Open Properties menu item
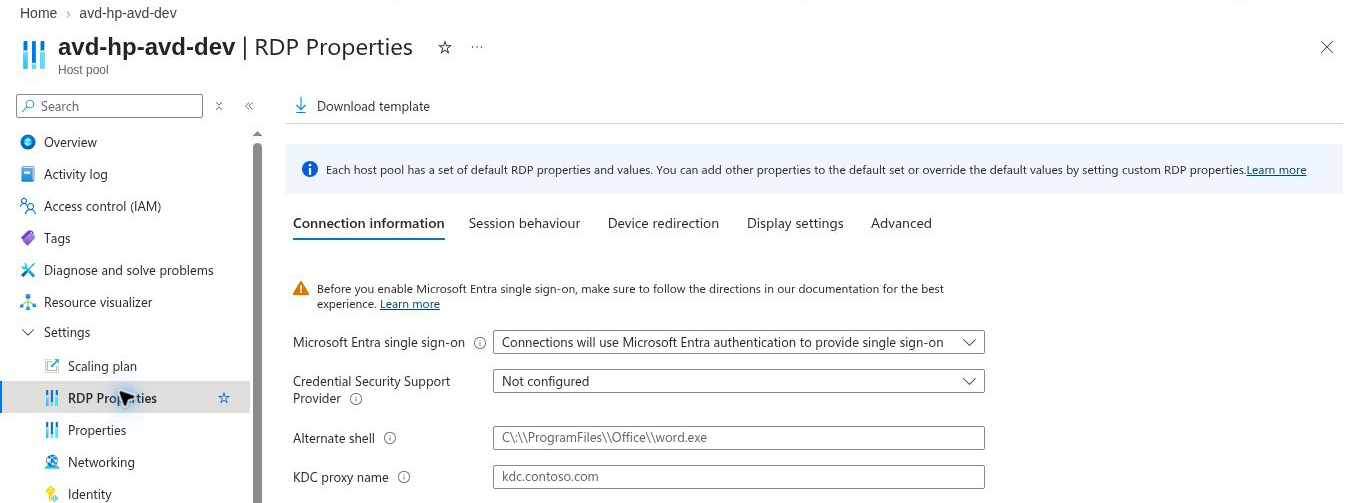 pos(97,430)
